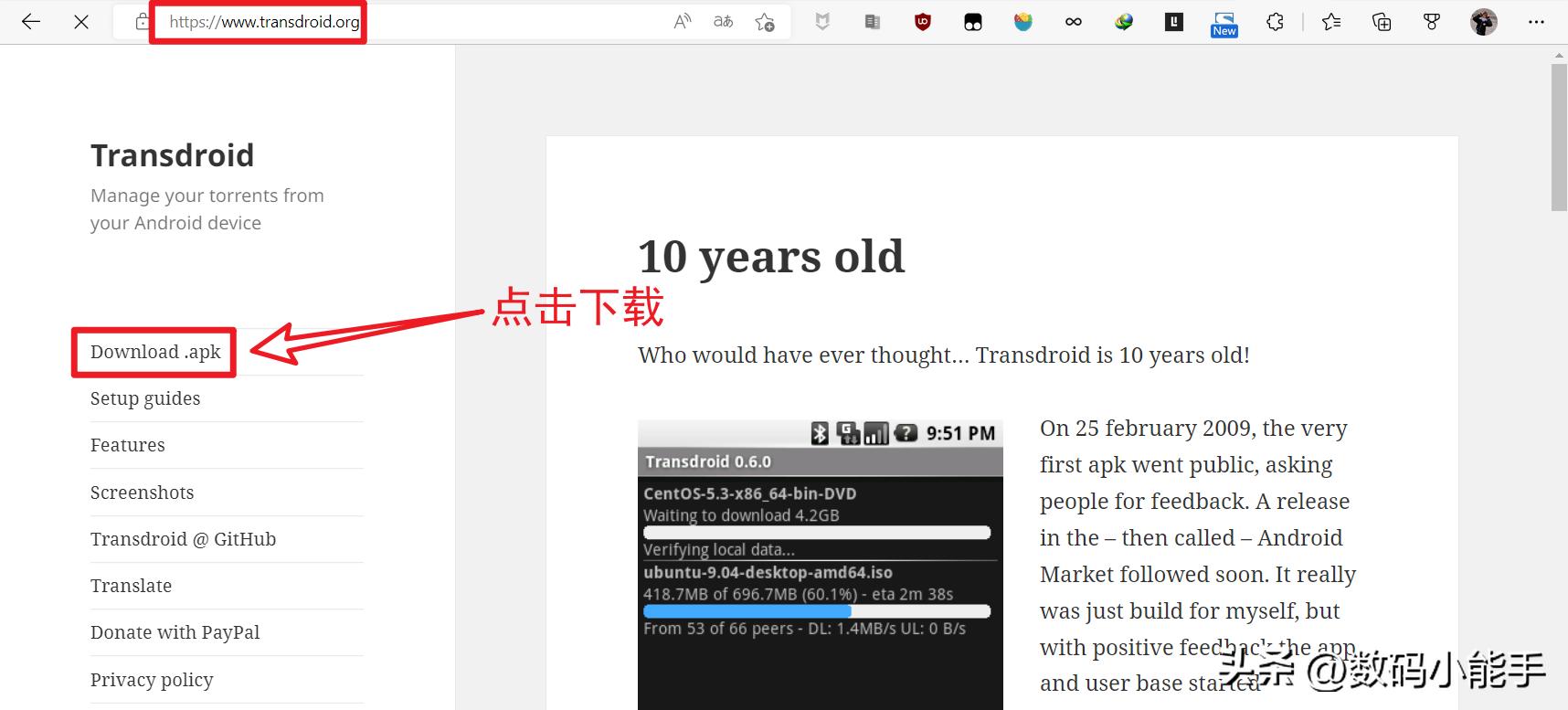This screenshot has height=710, width=1568.
Task: Open the Read aloud feature
Action: pyautogui.click(x=683, y=22)
